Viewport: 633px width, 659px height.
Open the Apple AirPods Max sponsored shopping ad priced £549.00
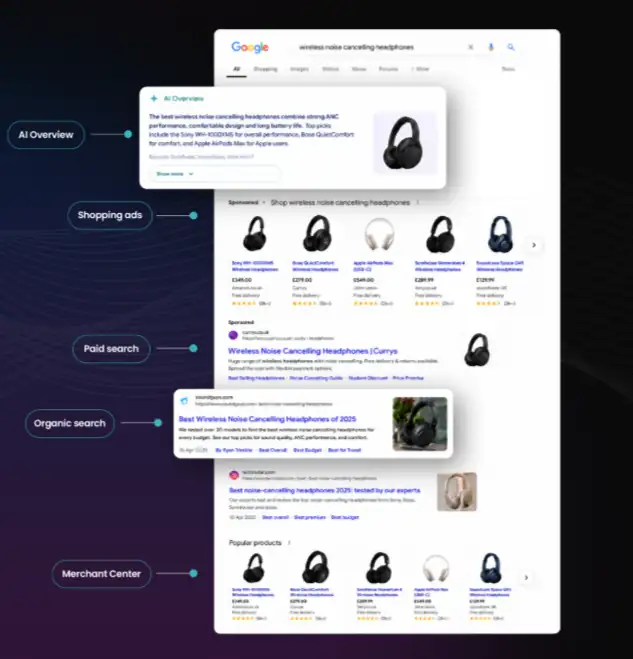pos(377,261)
